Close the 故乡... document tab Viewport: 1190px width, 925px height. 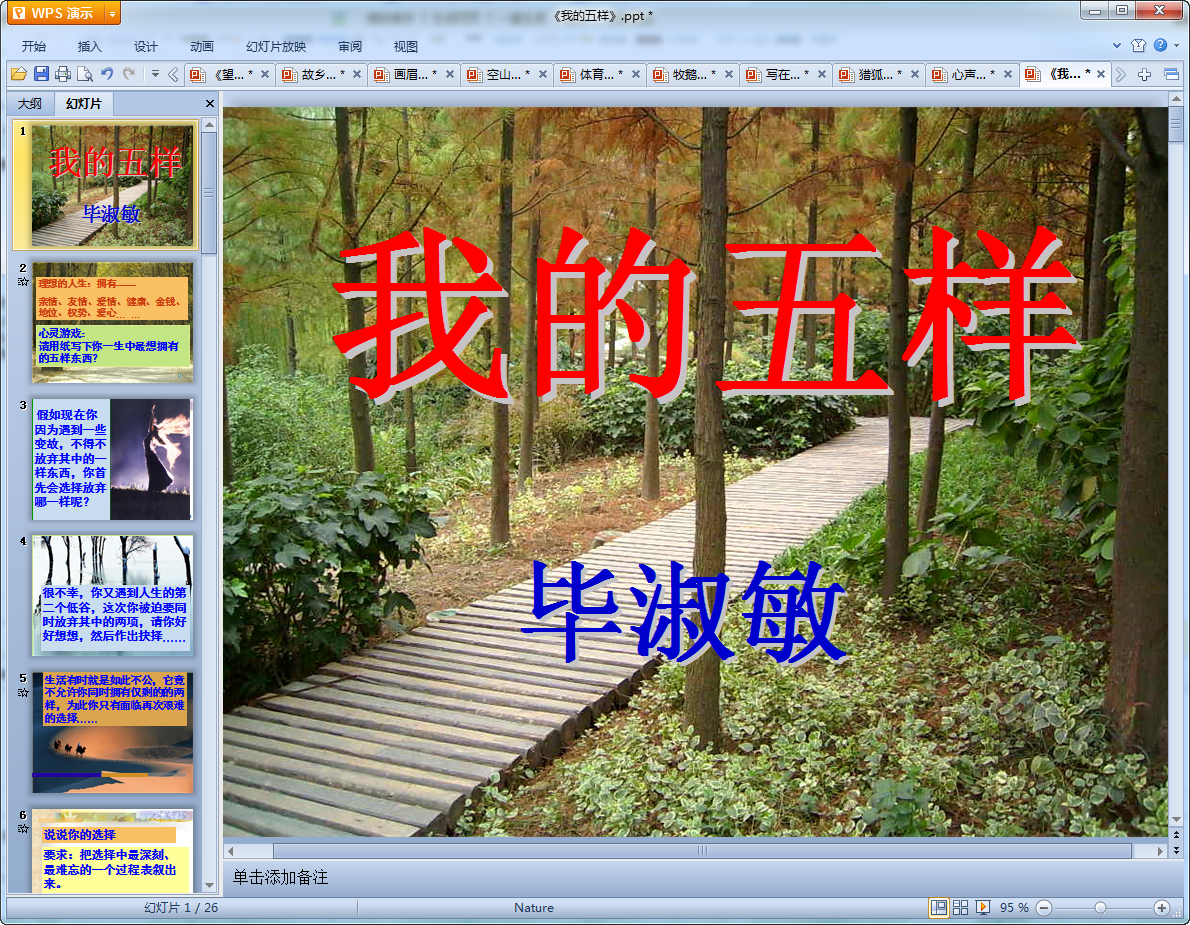tap(357, 74)
